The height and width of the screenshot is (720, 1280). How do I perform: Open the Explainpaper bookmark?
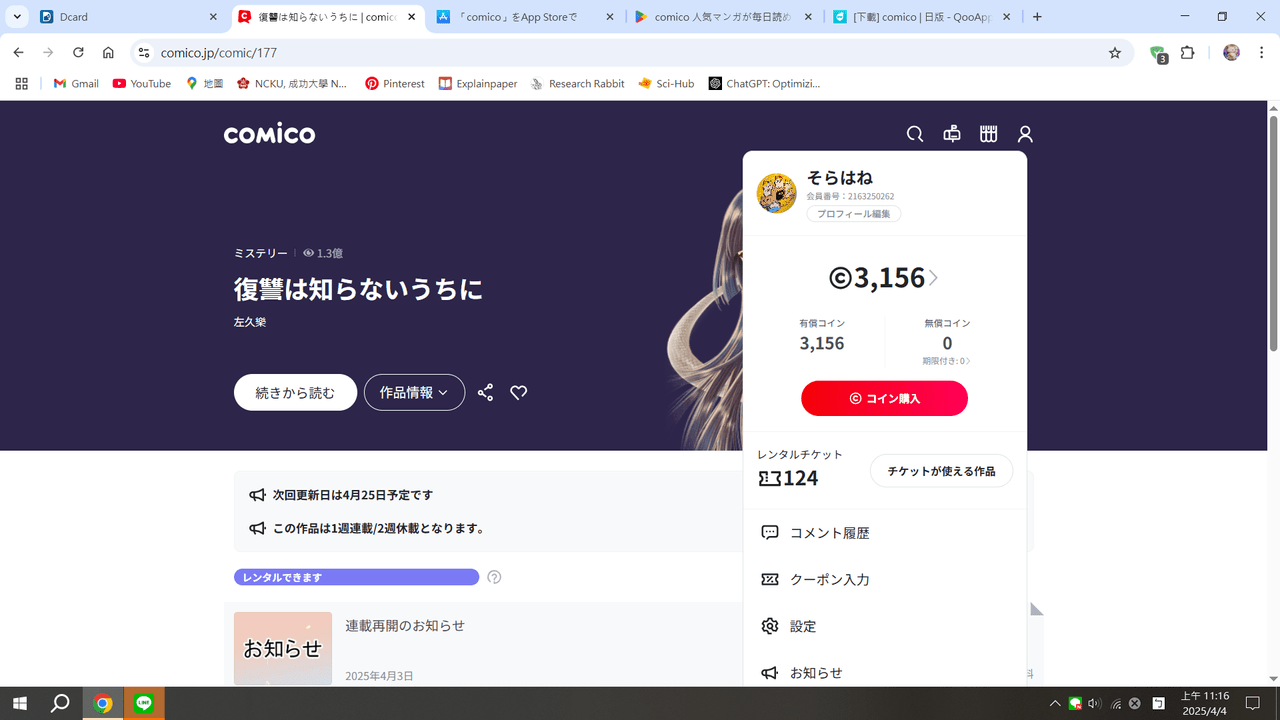click(478, 84)
